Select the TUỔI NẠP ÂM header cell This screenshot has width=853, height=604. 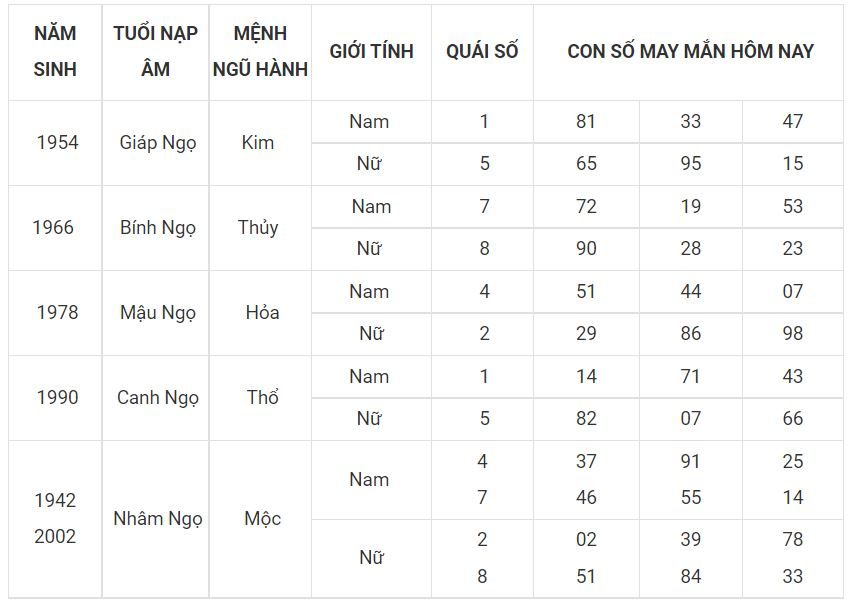point(156,52)
